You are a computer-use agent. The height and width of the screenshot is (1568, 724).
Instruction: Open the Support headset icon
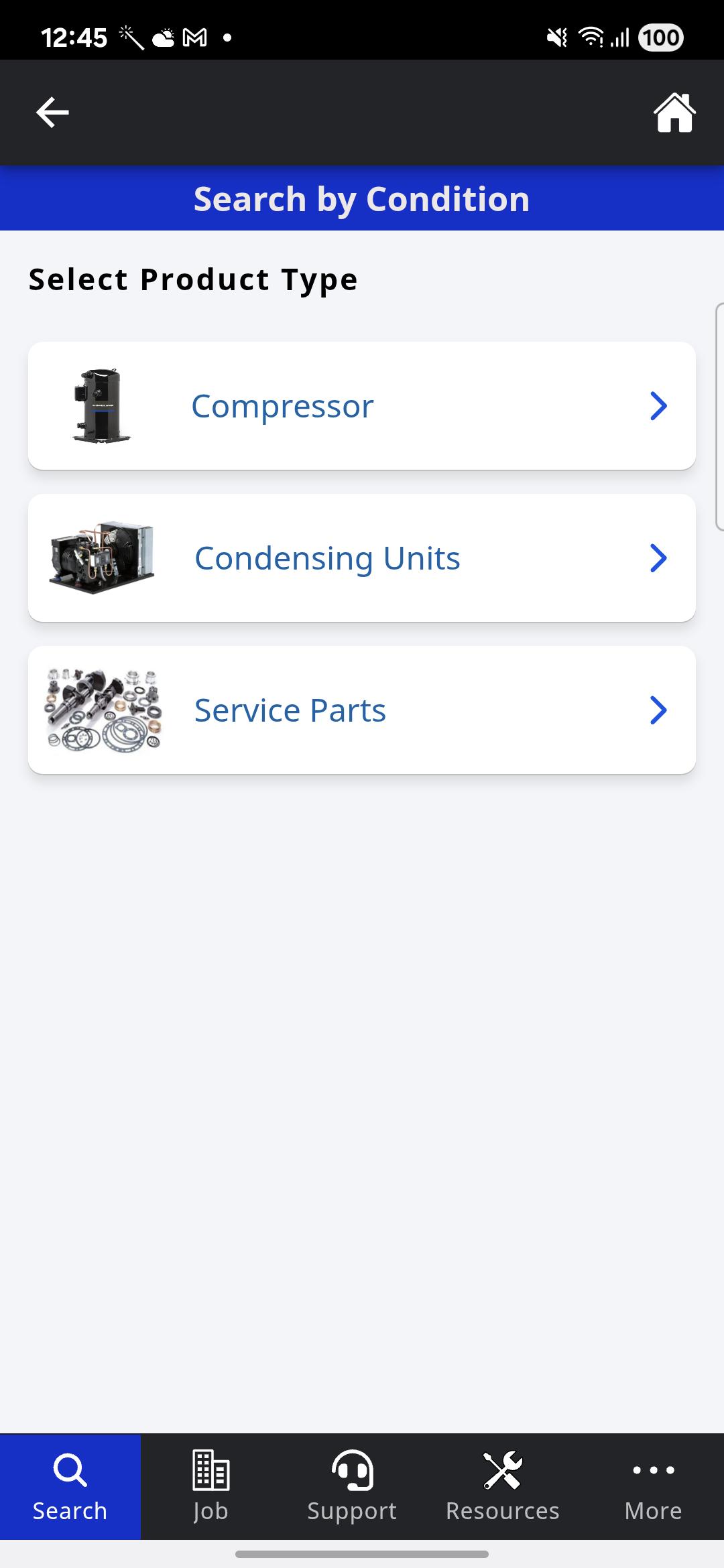click(x=352, y=1470)
